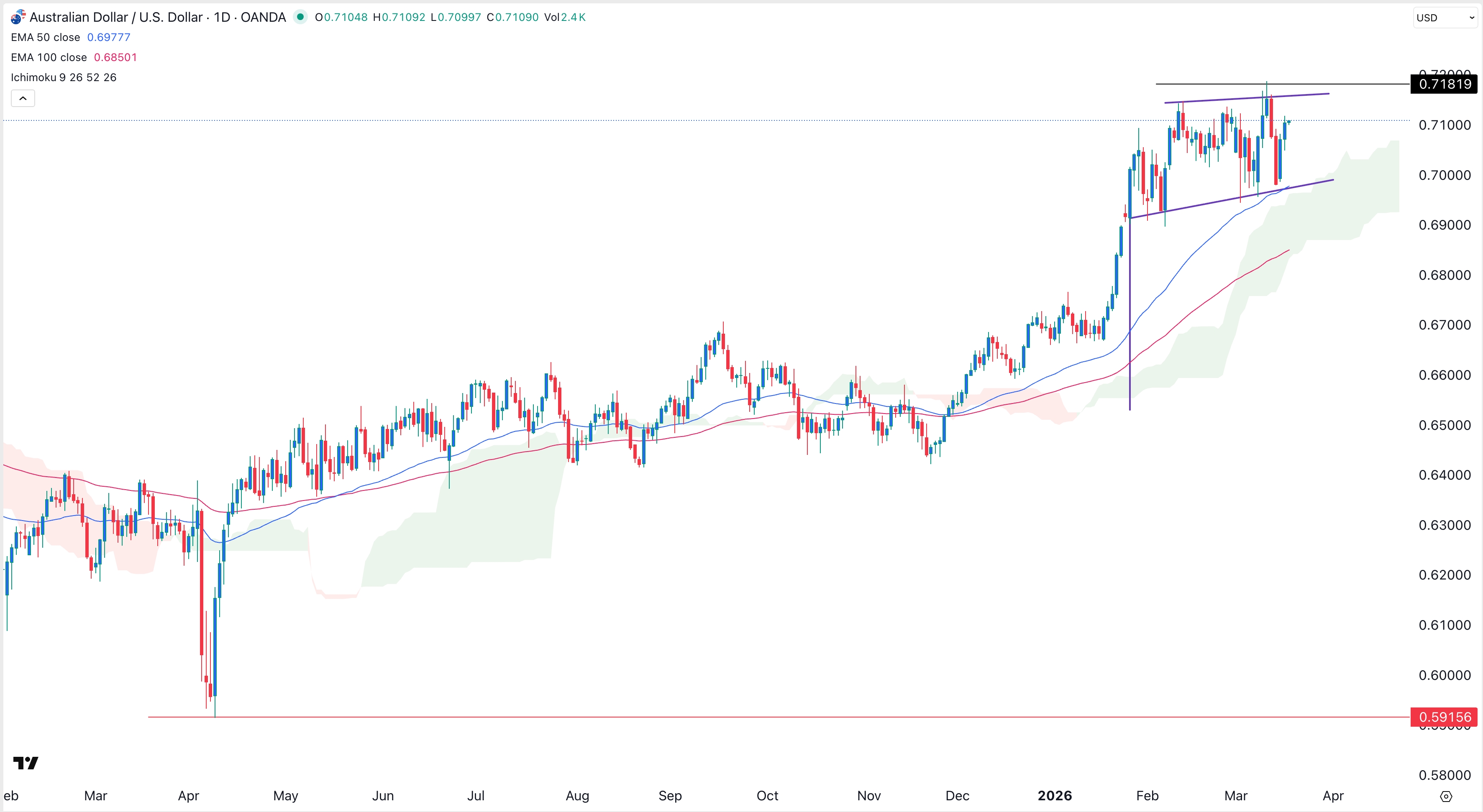Click the green market status dot
This screenshot has width=1483, height=812.
coord(301,17)
